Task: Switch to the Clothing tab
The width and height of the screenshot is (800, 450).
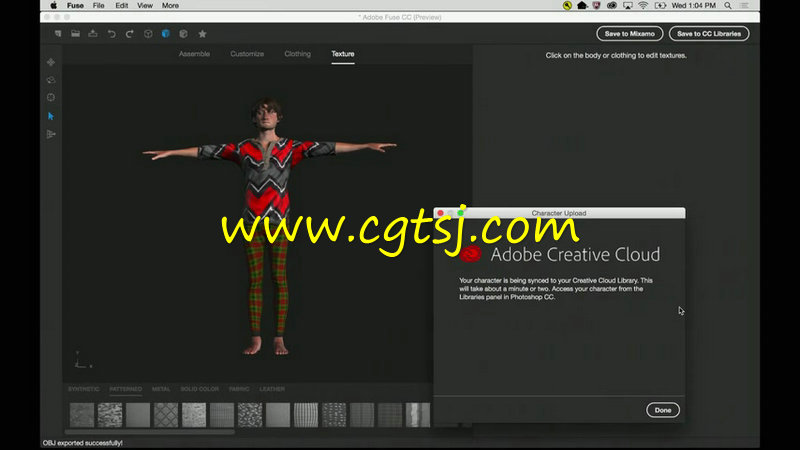Action: (297, 54)
